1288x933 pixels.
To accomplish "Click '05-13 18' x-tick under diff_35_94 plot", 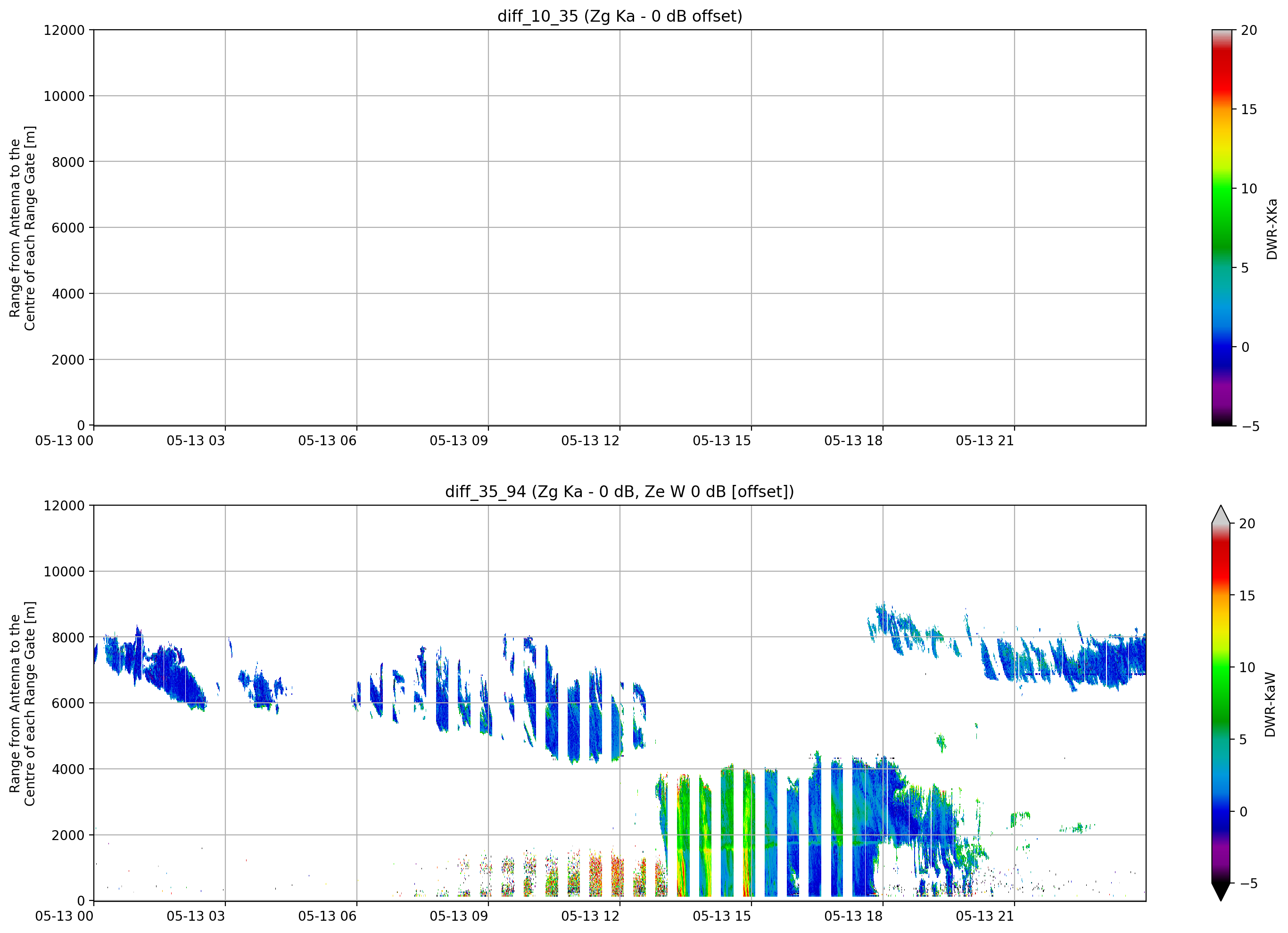I will click(853, 916).
